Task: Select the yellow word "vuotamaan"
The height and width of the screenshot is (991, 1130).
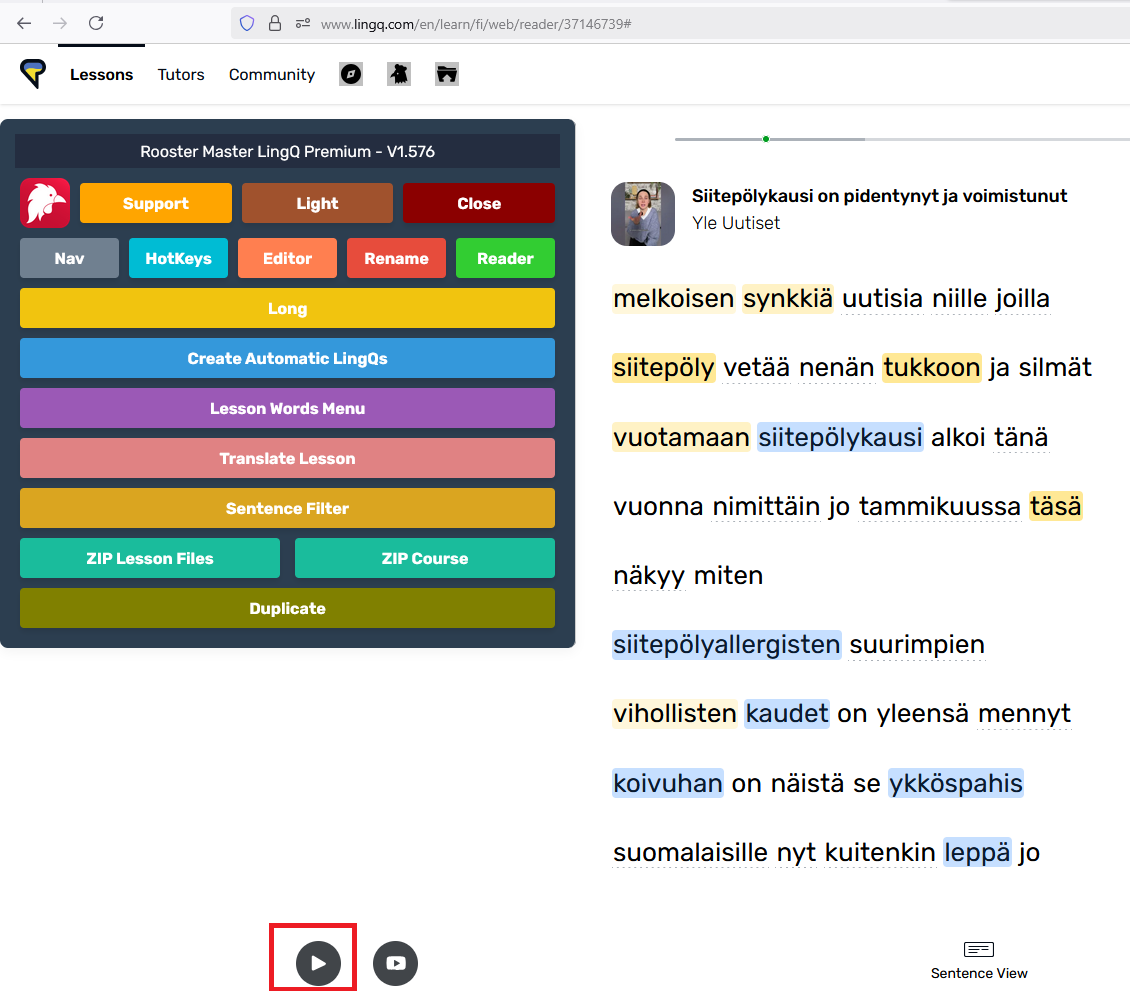Action: coord(681,437)
